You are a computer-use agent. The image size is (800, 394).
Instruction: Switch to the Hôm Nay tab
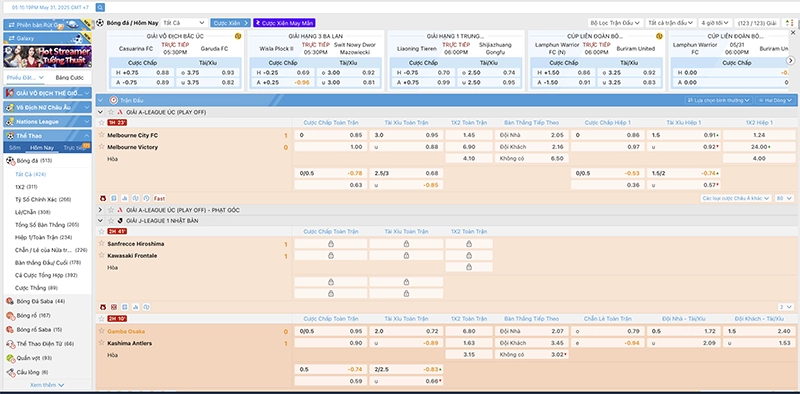click(x=42, y=147)
